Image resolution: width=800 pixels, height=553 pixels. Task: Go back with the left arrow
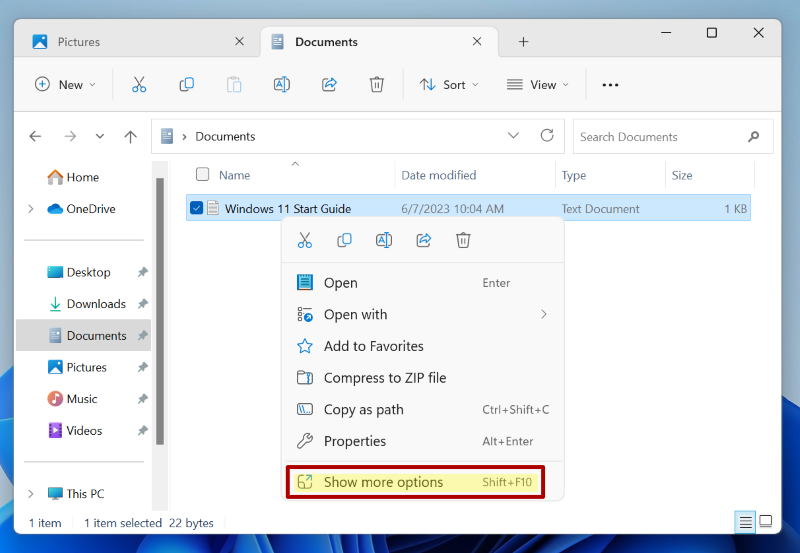point(35,136)
